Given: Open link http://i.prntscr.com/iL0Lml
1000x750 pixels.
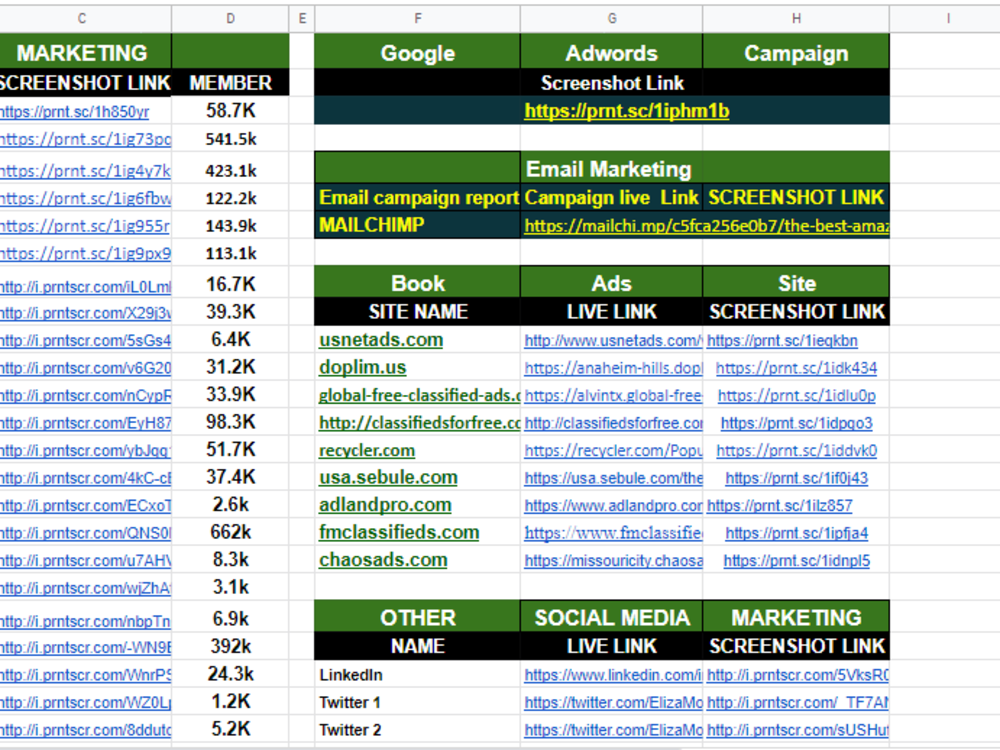Looking at the screenshot, I should pos(85,288).
